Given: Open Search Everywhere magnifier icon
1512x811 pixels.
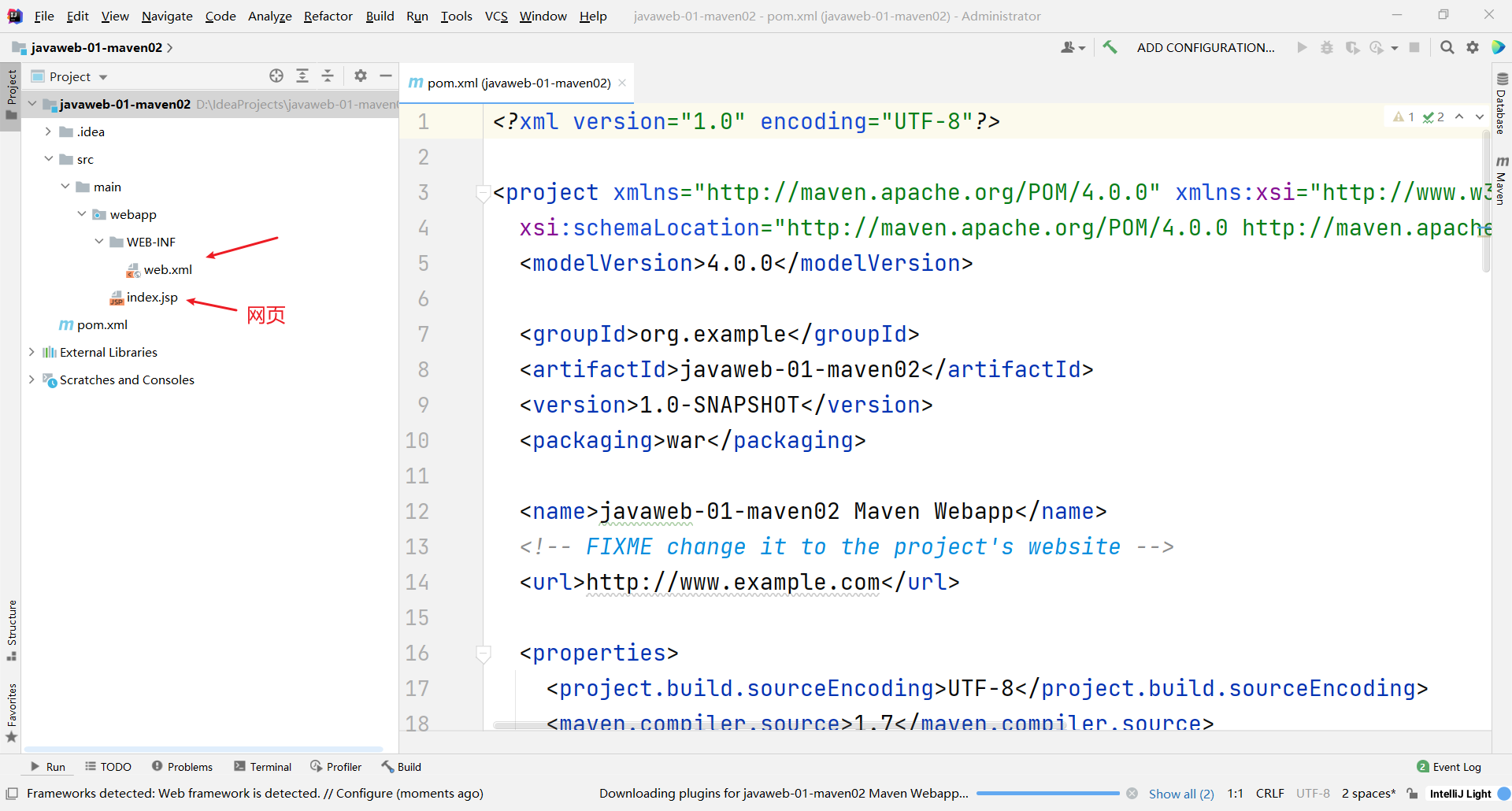Looking at the screenshot, I should click(1447, 47).
